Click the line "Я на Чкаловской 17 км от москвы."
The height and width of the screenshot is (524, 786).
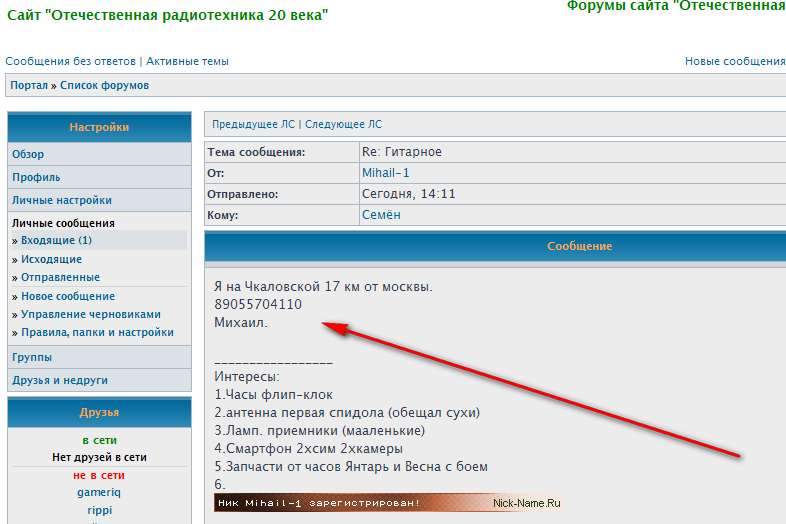click(x=323, y=287)
